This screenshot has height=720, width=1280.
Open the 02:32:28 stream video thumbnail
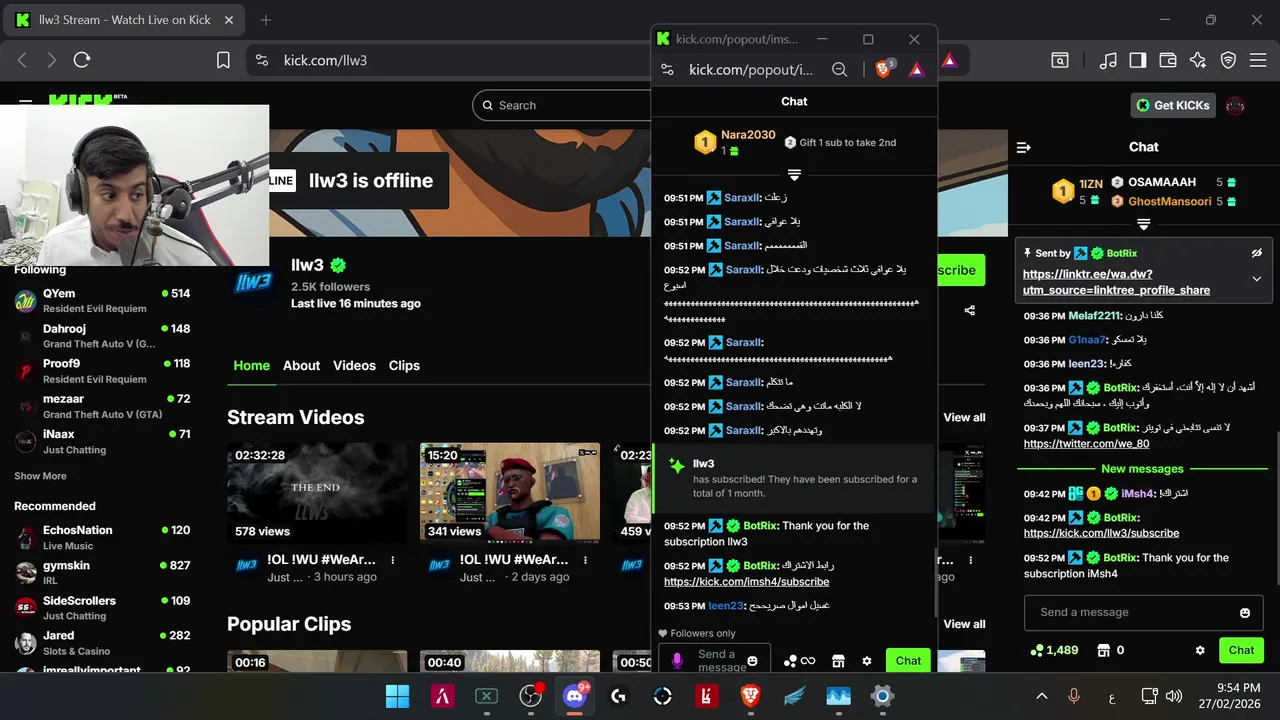click(x=317, y=492)
